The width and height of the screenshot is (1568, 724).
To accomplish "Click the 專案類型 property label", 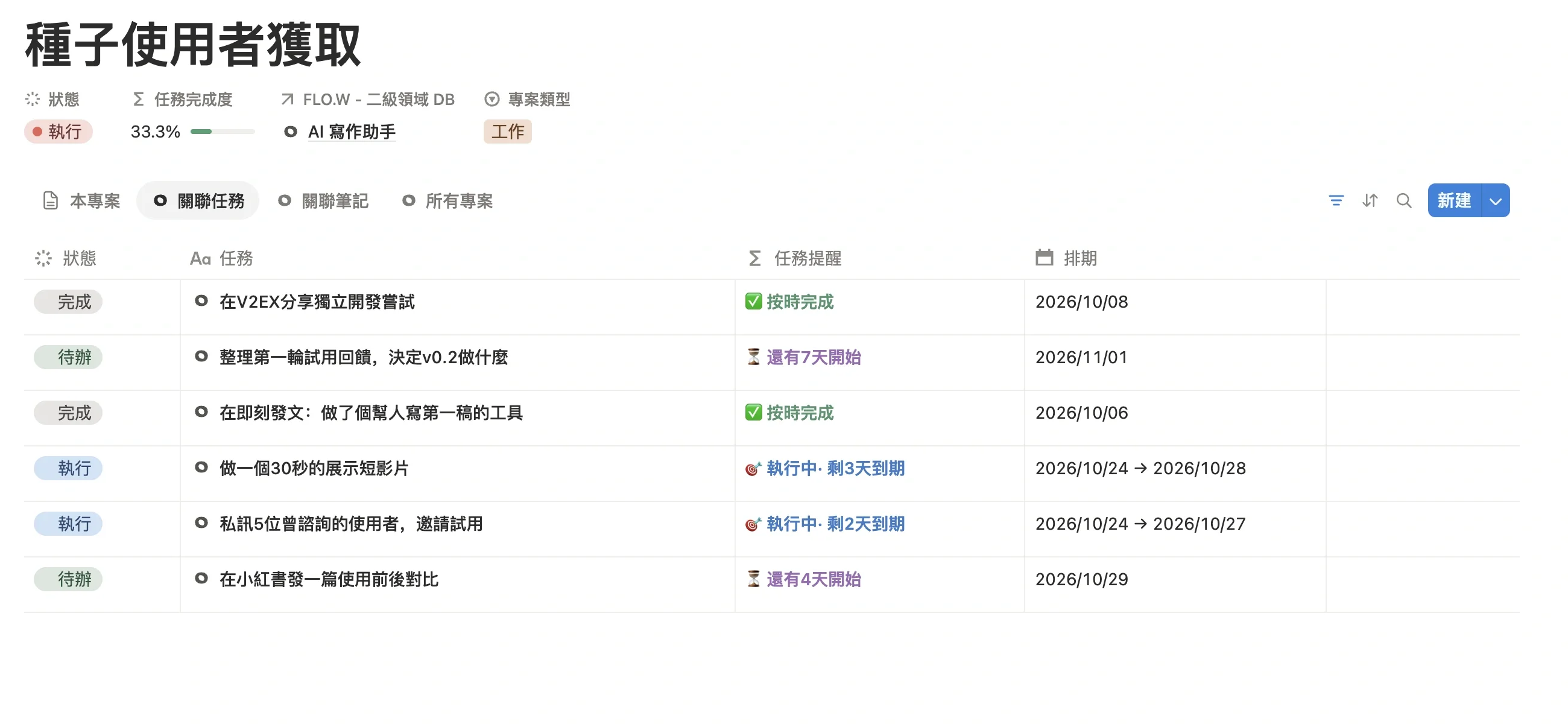I will 527,100.
